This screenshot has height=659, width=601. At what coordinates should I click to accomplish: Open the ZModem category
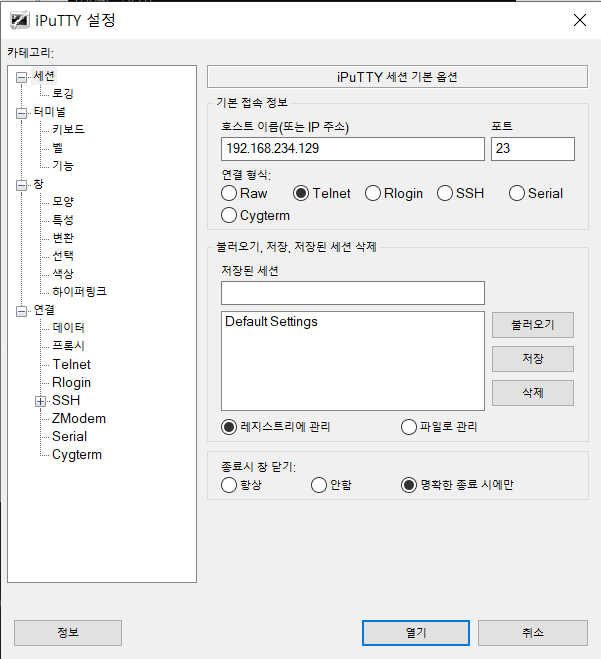point(79,419)
